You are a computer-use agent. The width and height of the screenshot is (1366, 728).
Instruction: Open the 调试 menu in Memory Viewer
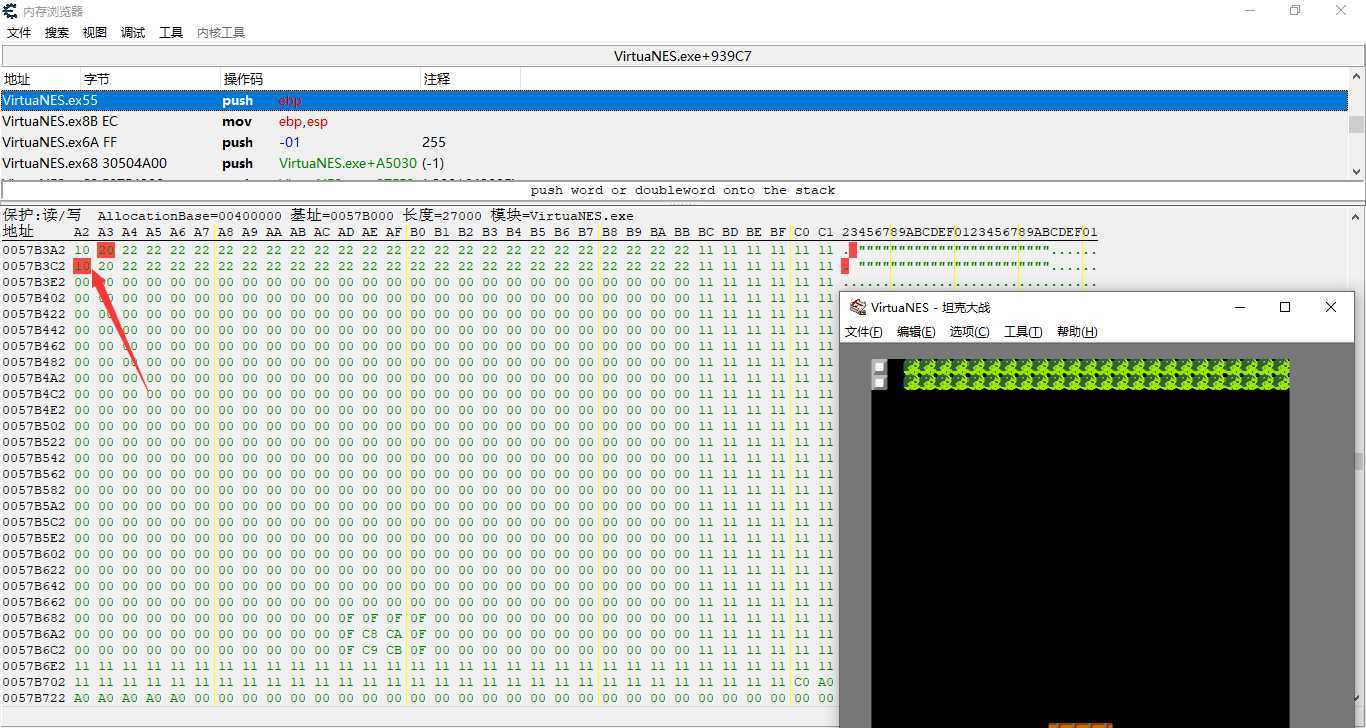click(133, 33)
